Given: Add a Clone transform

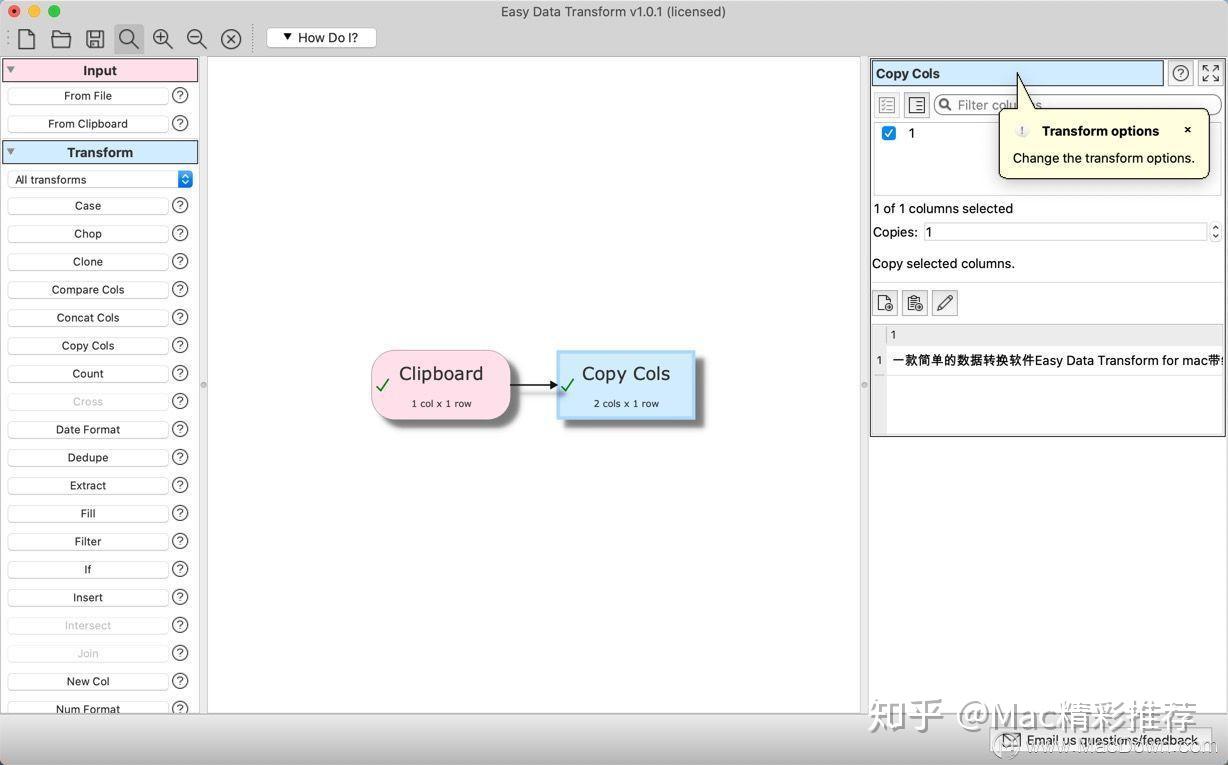Looking at the screenshot, I should [x=88, y=262].
